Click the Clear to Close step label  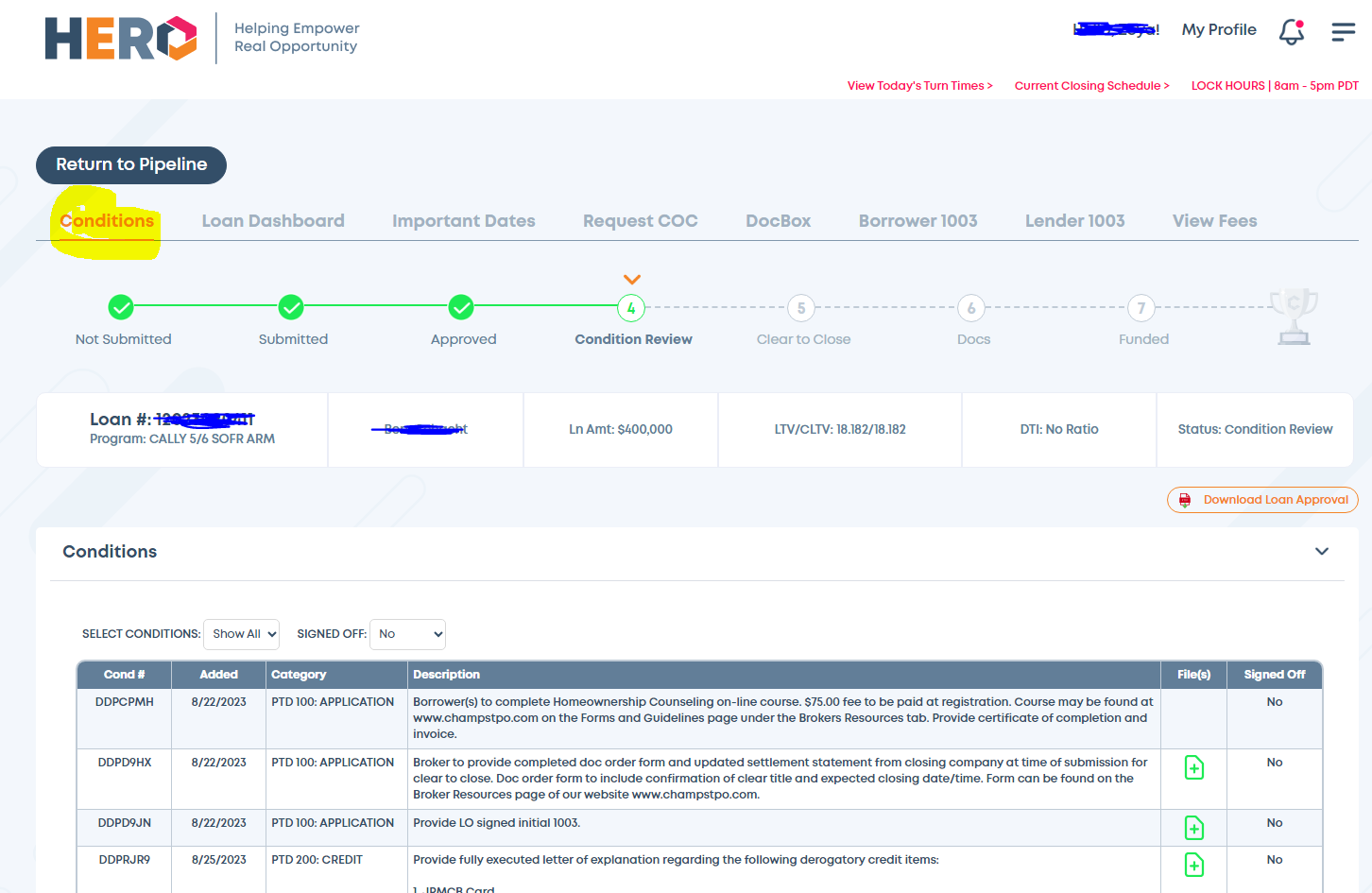tap(804, 339)
